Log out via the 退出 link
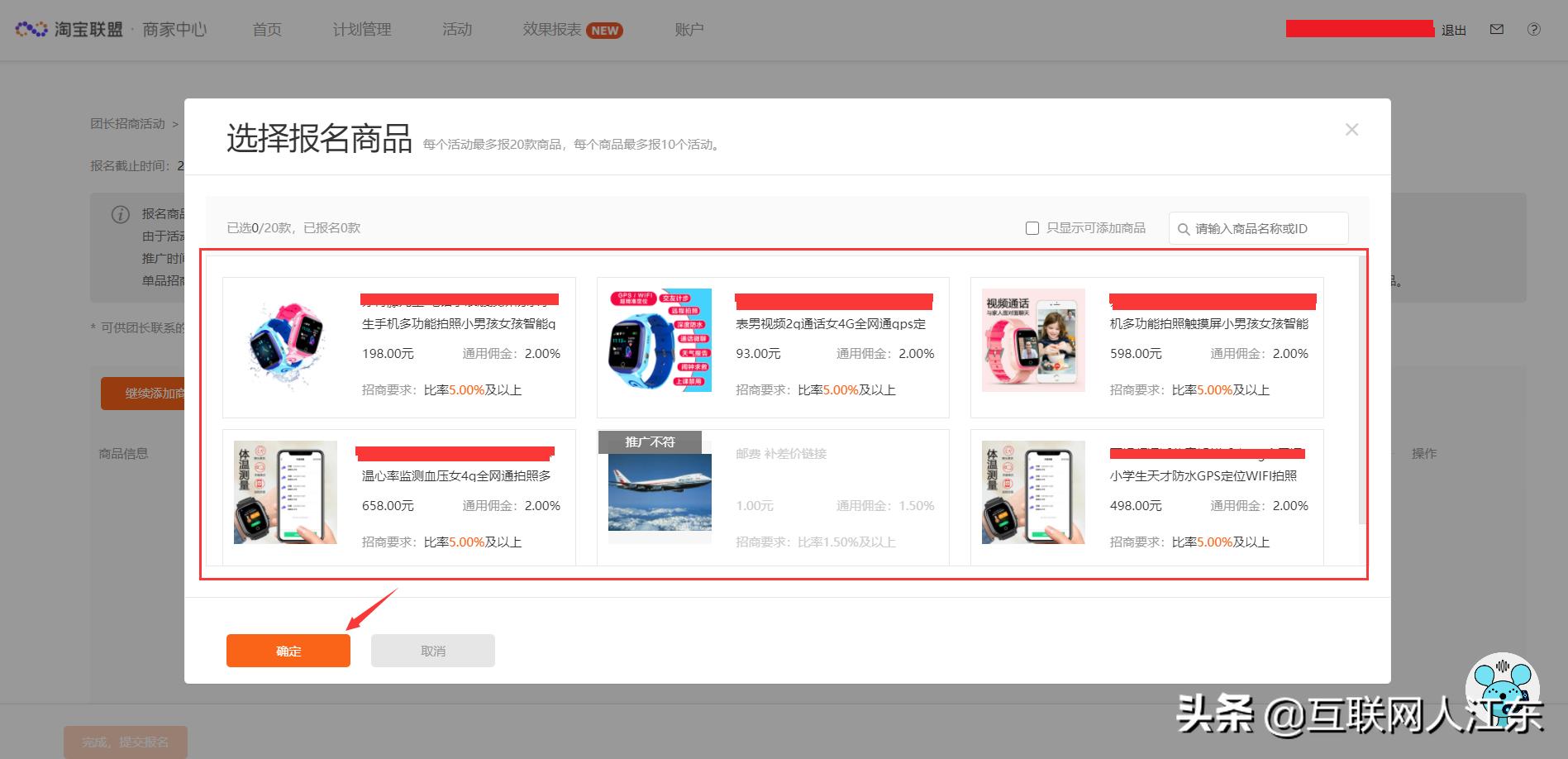The height and width of the screenshot is (759, 1568). [1453, 29]
